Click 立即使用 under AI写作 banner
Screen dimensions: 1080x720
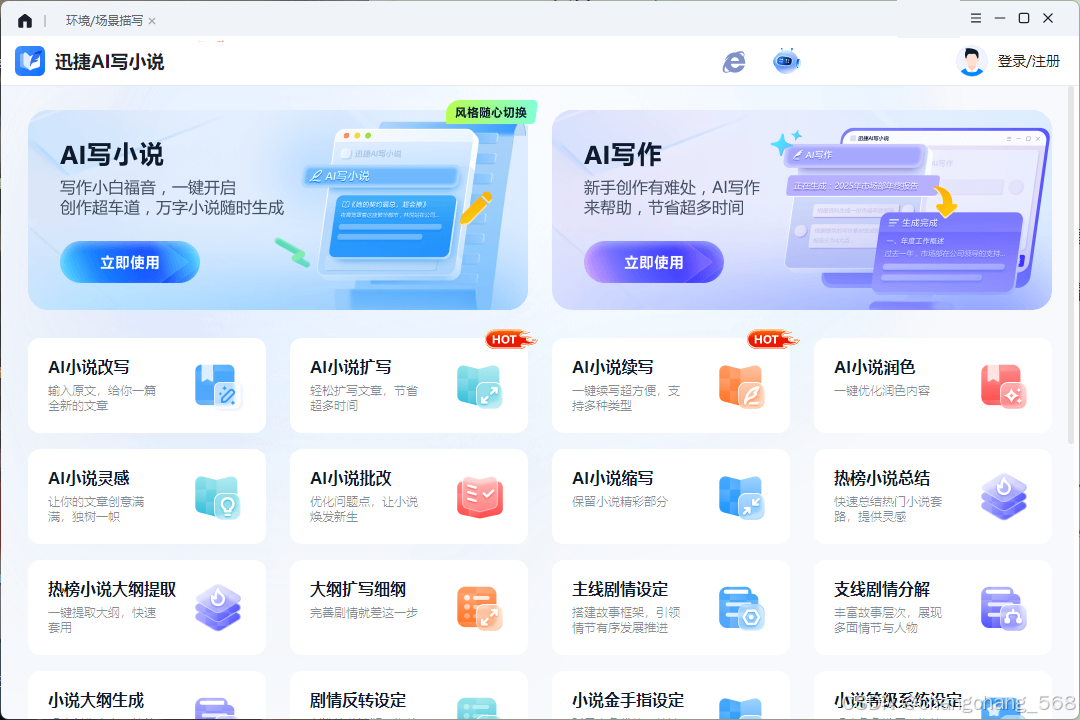[654, 262]
